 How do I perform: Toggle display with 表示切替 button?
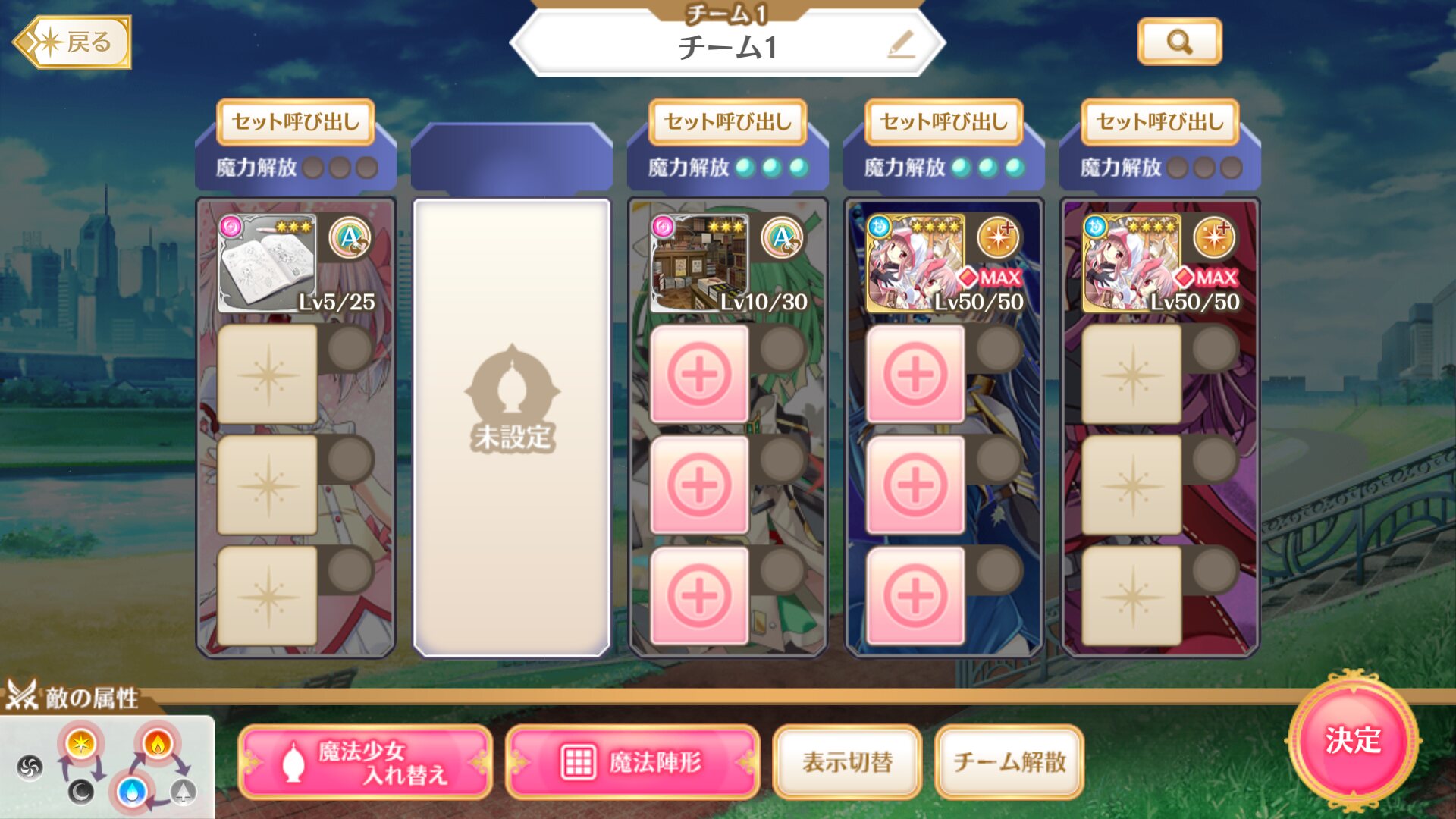(x=847, y=762)
